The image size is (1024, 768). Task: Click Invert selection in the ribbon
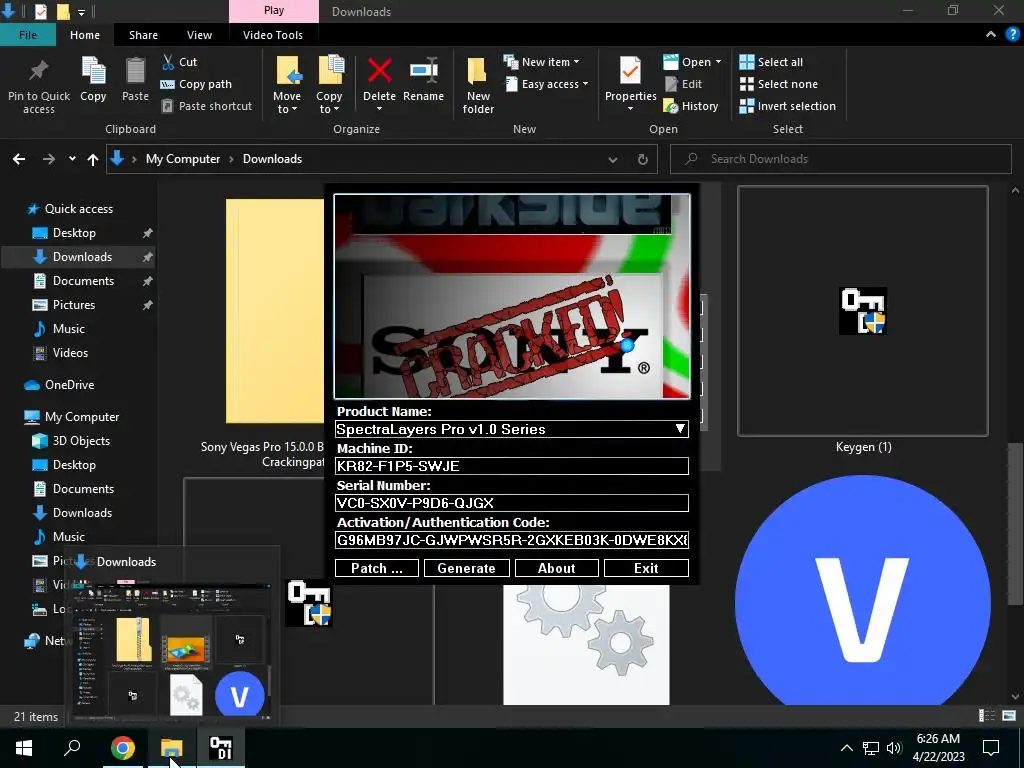click(x=788, y=106)
